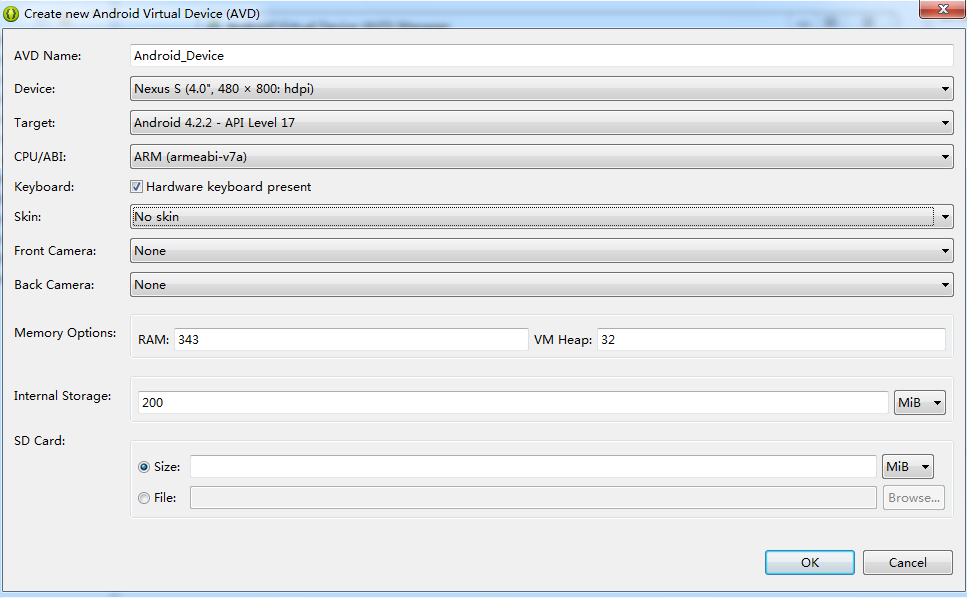
Task: Click the Memory Options: label
Action: pyautogui.click(x=65, y=333)
